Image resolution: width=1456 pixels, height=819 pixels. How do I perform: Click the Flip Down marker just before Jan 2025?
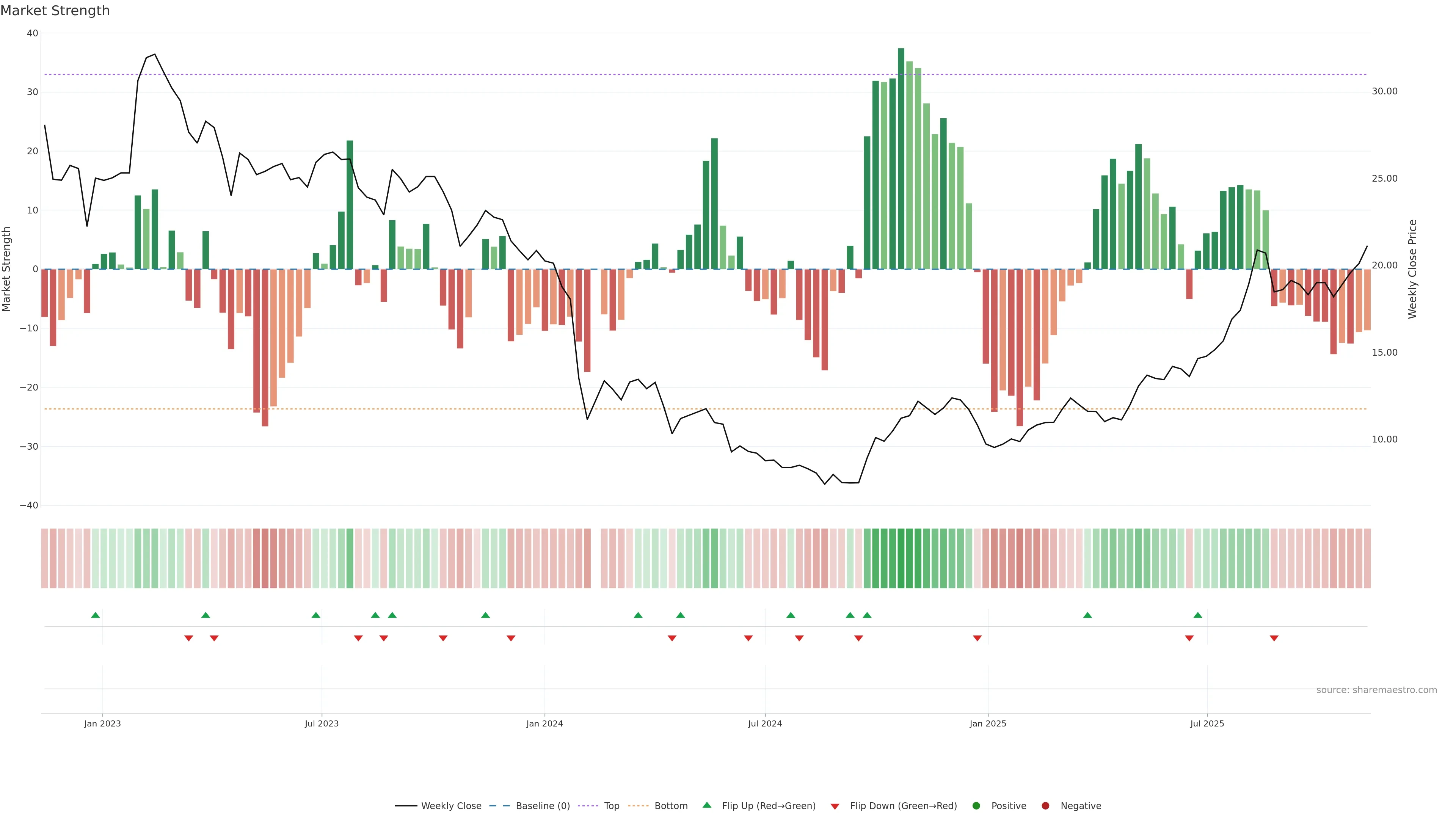[x=977, y=638]
